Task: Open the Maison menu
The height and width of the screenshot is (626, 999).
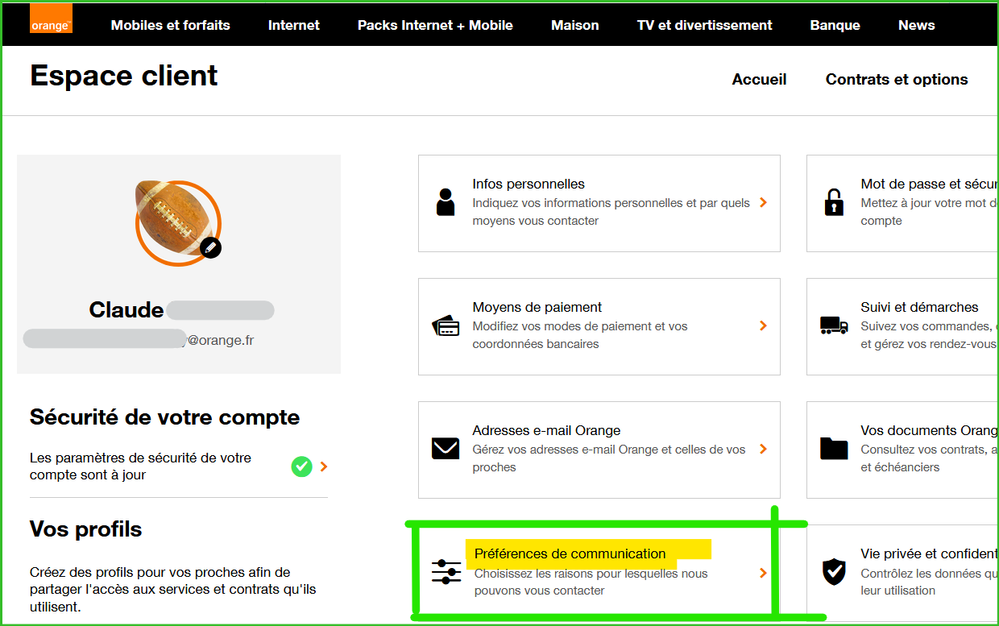Action: coord(575,25)
